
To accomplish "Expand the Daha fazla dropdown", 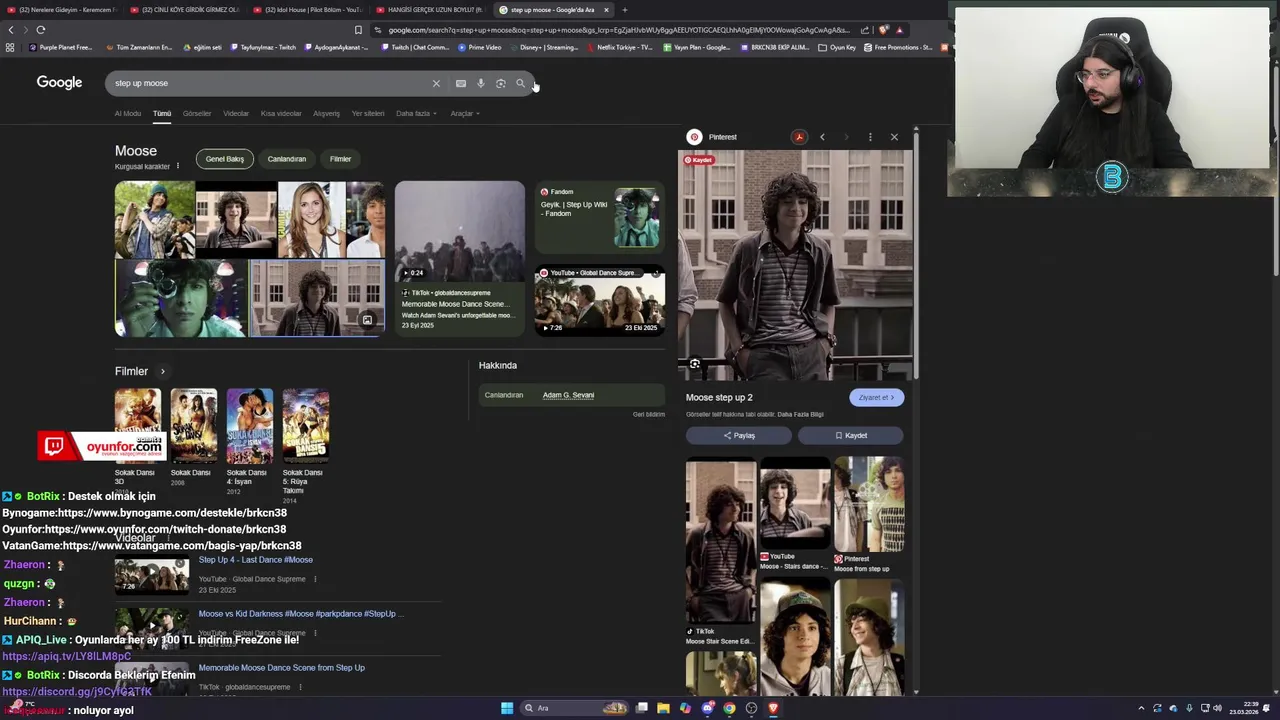I will (416, 113).
